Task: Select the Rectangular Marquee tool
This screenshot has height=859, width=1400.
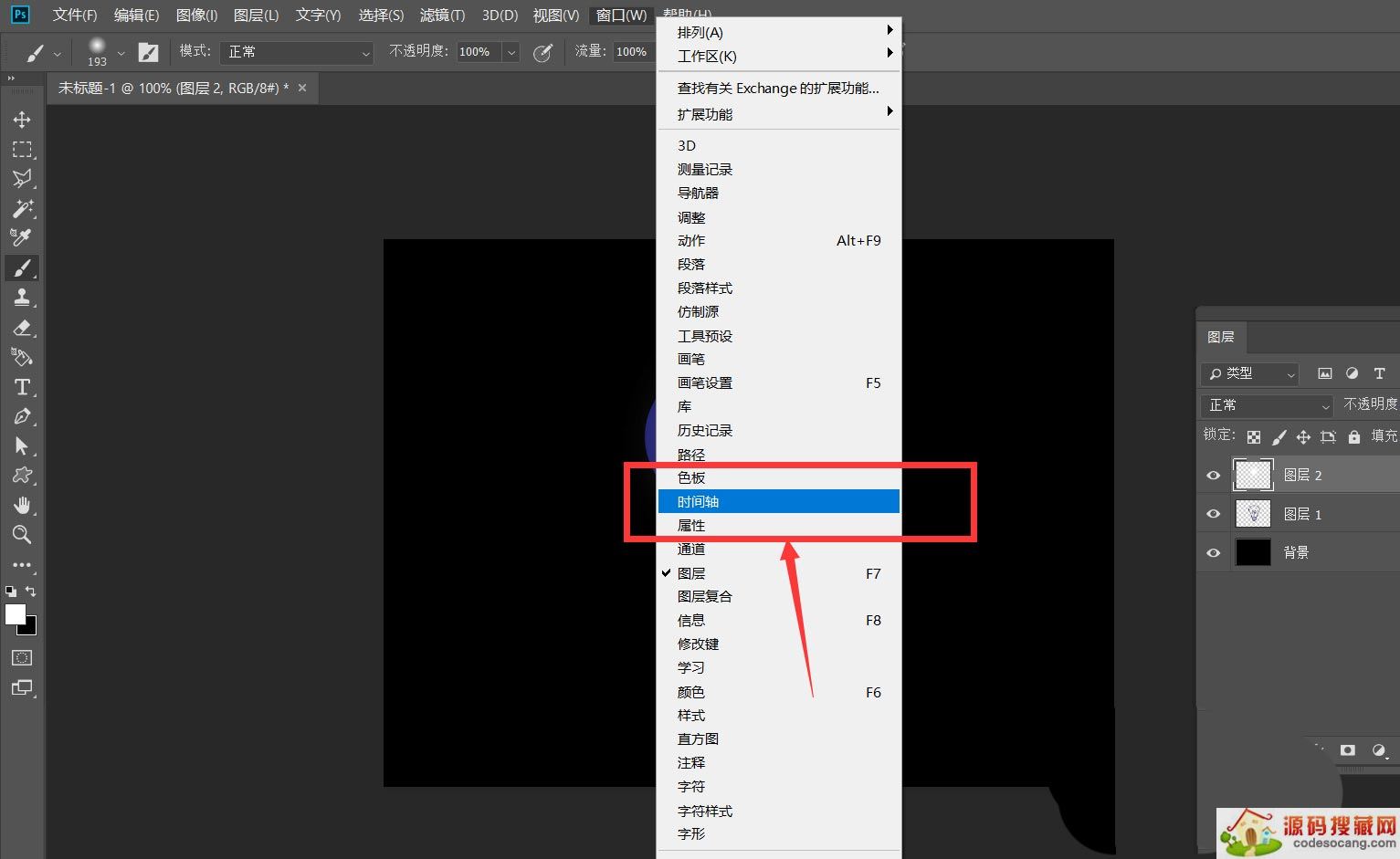Action: point(22,149)
